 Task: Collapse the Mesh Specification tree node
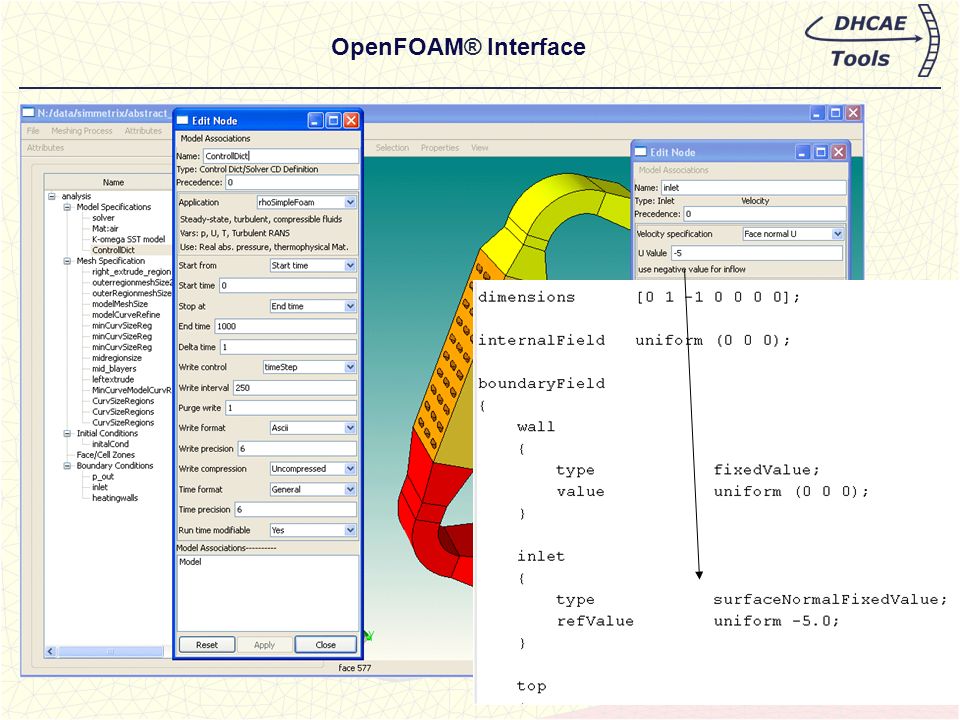(67, 261)
